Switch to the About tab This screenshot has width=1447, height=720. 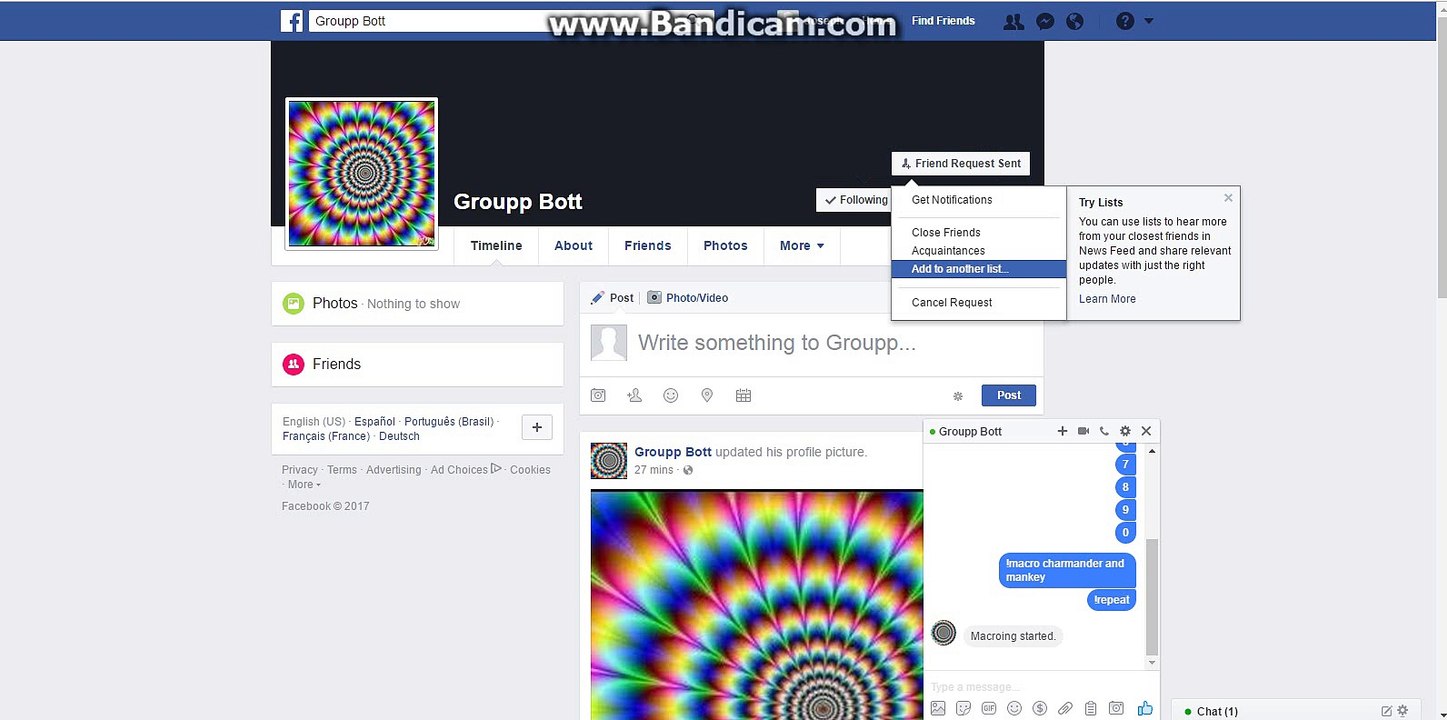point(574,246)
